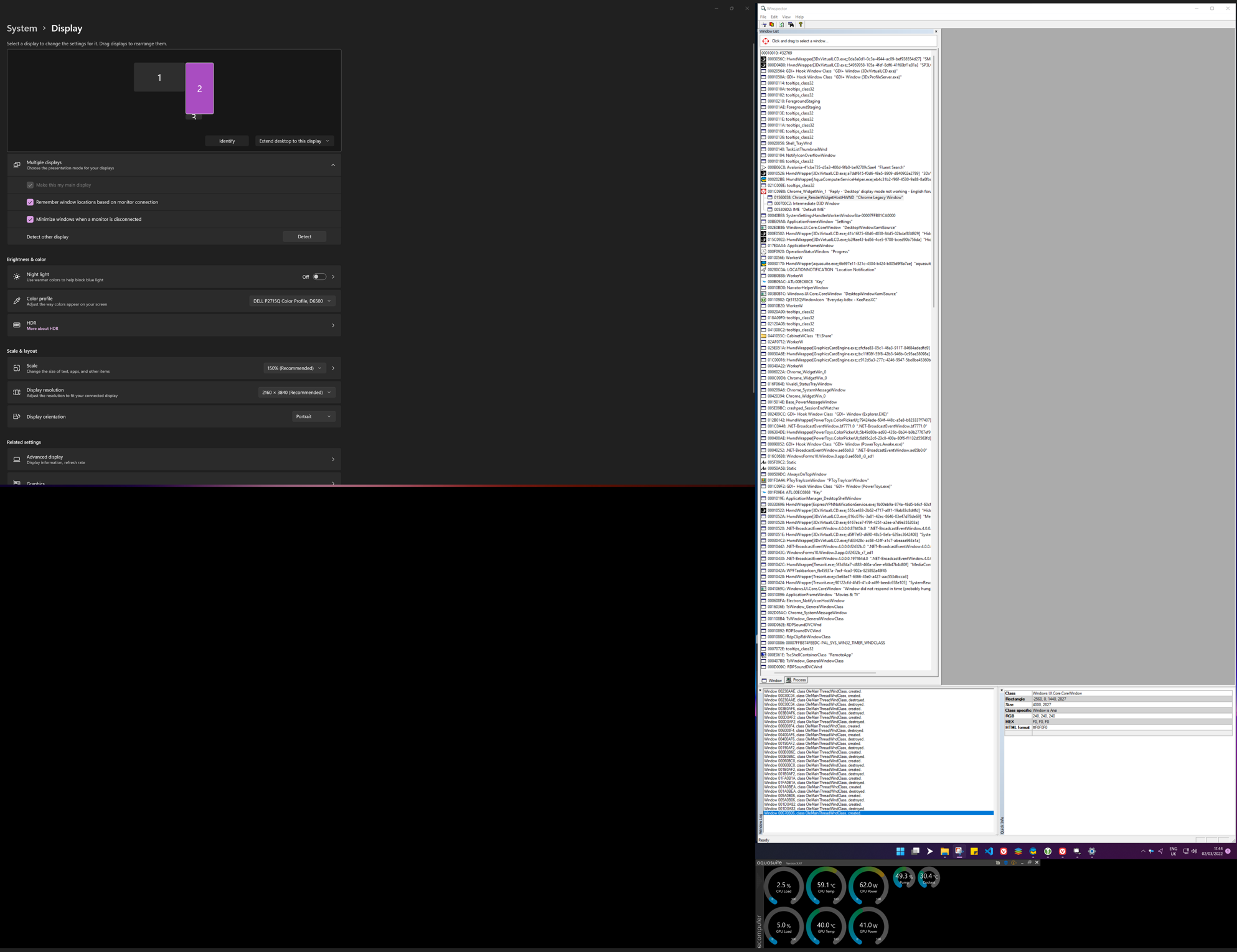The width and height of the screenshot is (1237, 952).
Task: Click the find window binoculars toolbar icon
Action: (x=791, y=25)
